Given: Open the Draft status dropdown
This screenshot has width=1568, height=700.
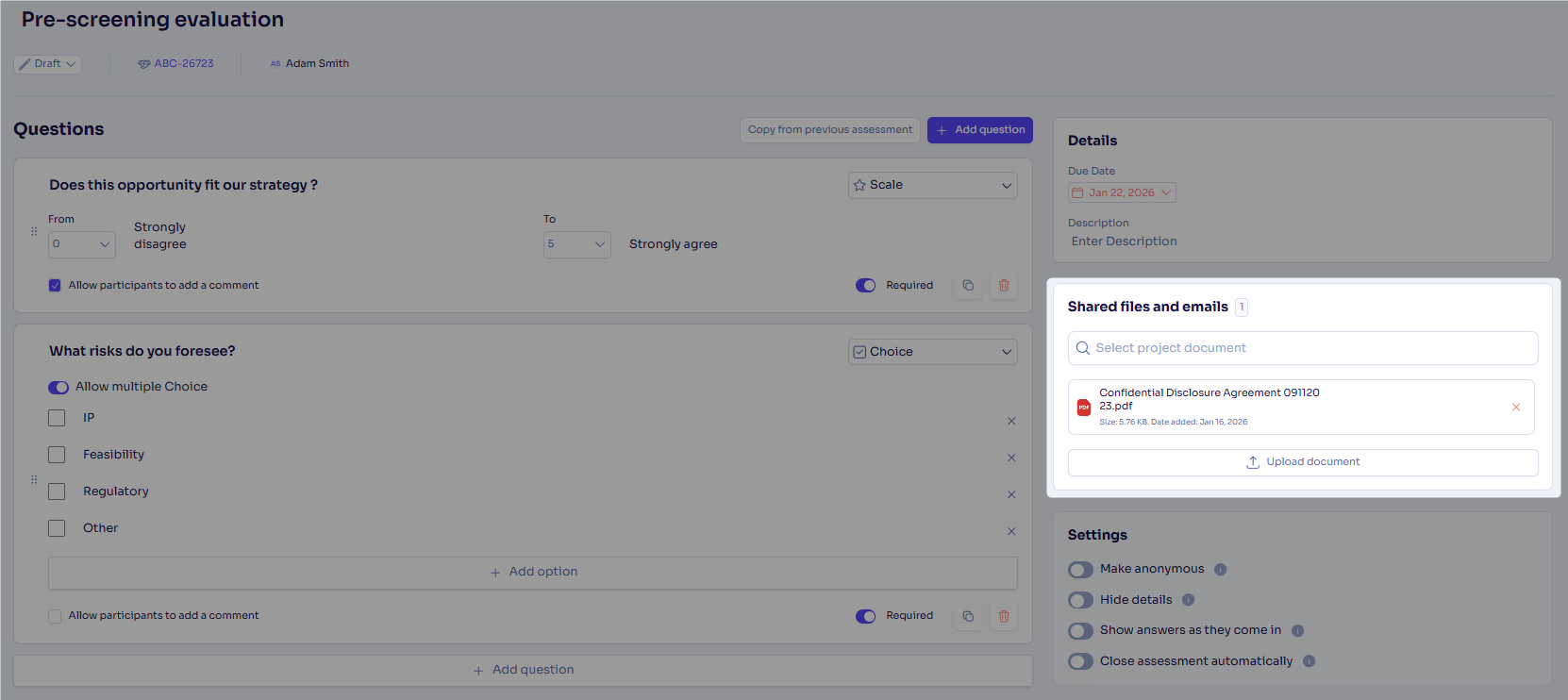Looking at the screenshot, I should tap(47, 64).
